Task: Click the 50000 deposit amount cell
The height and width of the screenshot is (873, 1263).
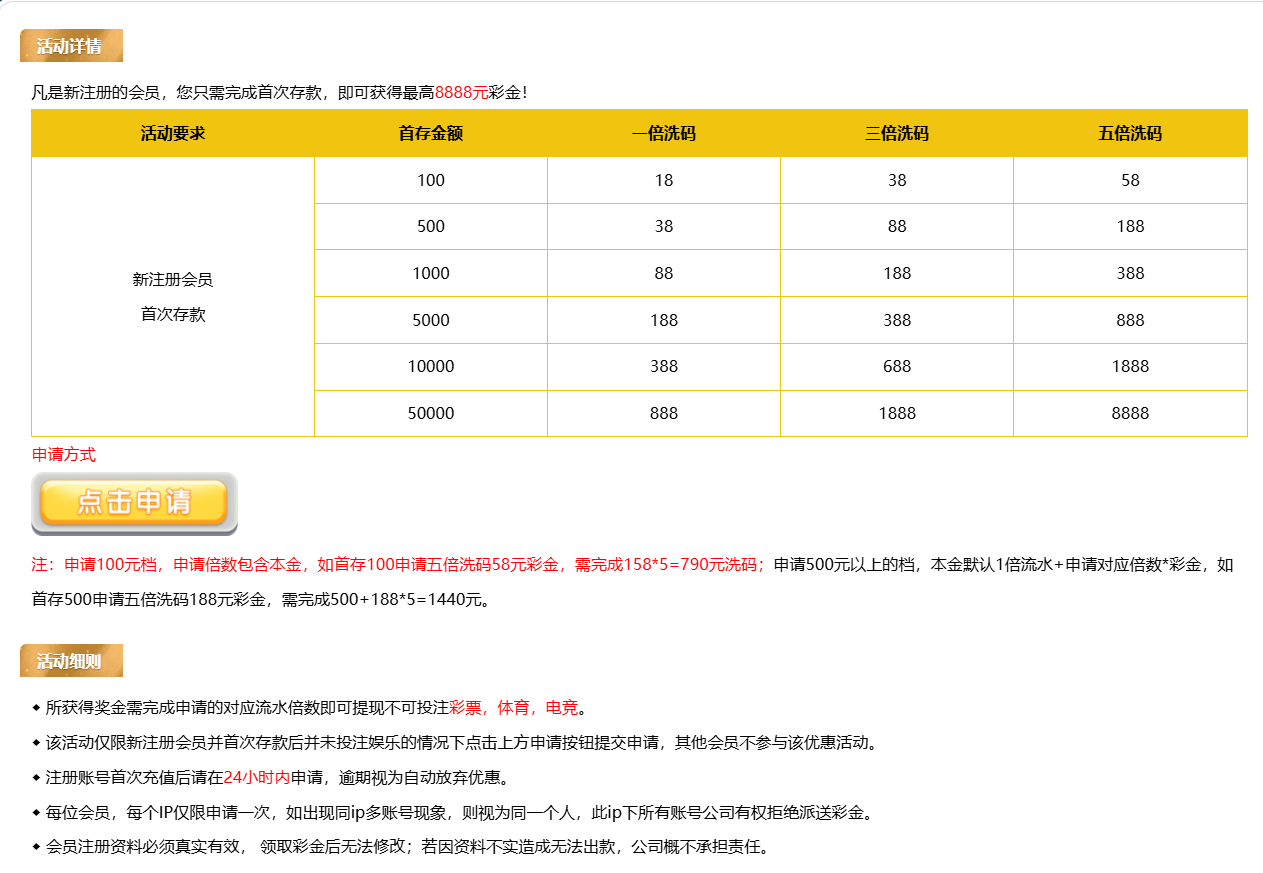Action: click(x=431, y=413)
